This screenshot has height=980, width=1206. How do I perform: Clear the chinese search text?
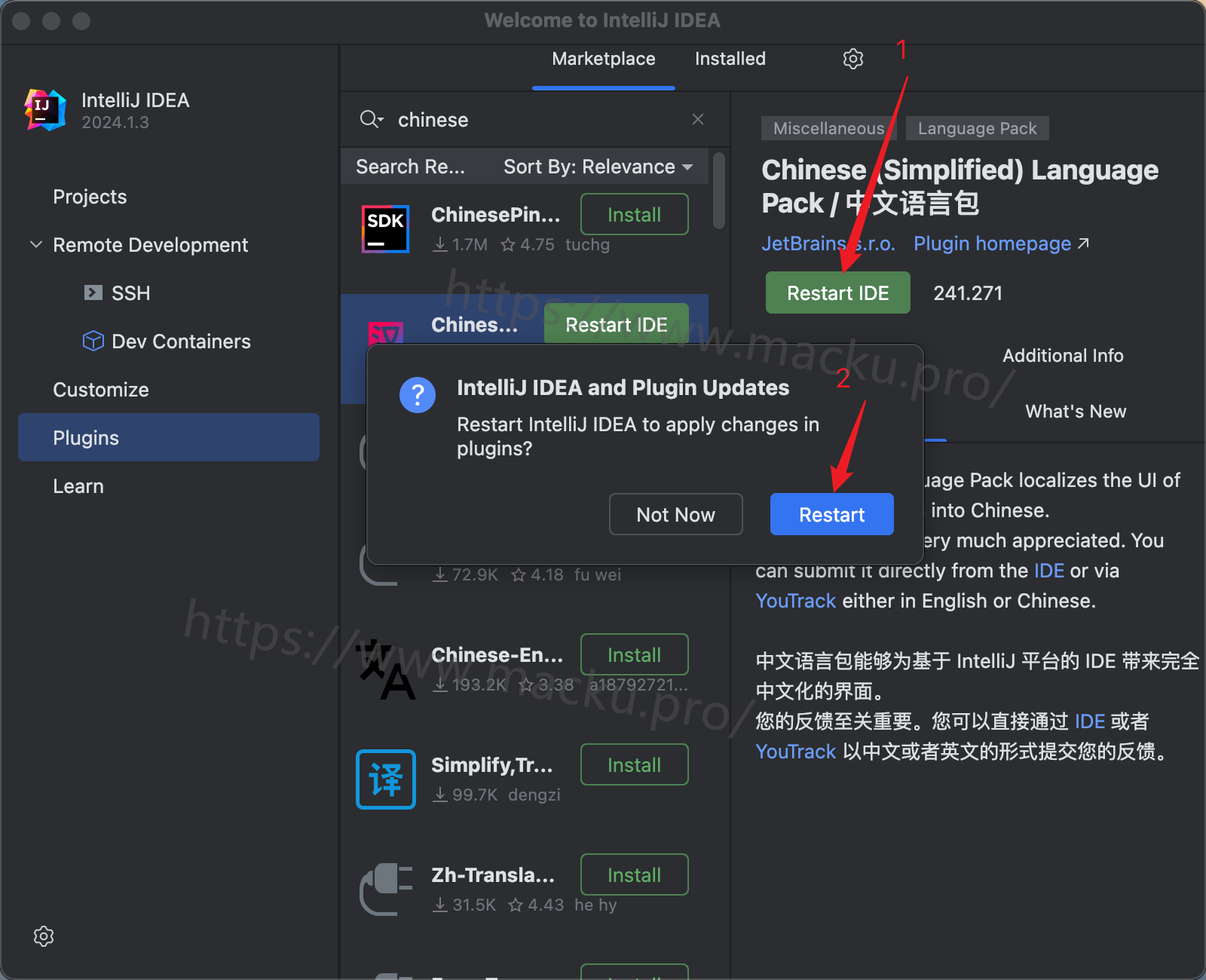[x=698, y=119]
